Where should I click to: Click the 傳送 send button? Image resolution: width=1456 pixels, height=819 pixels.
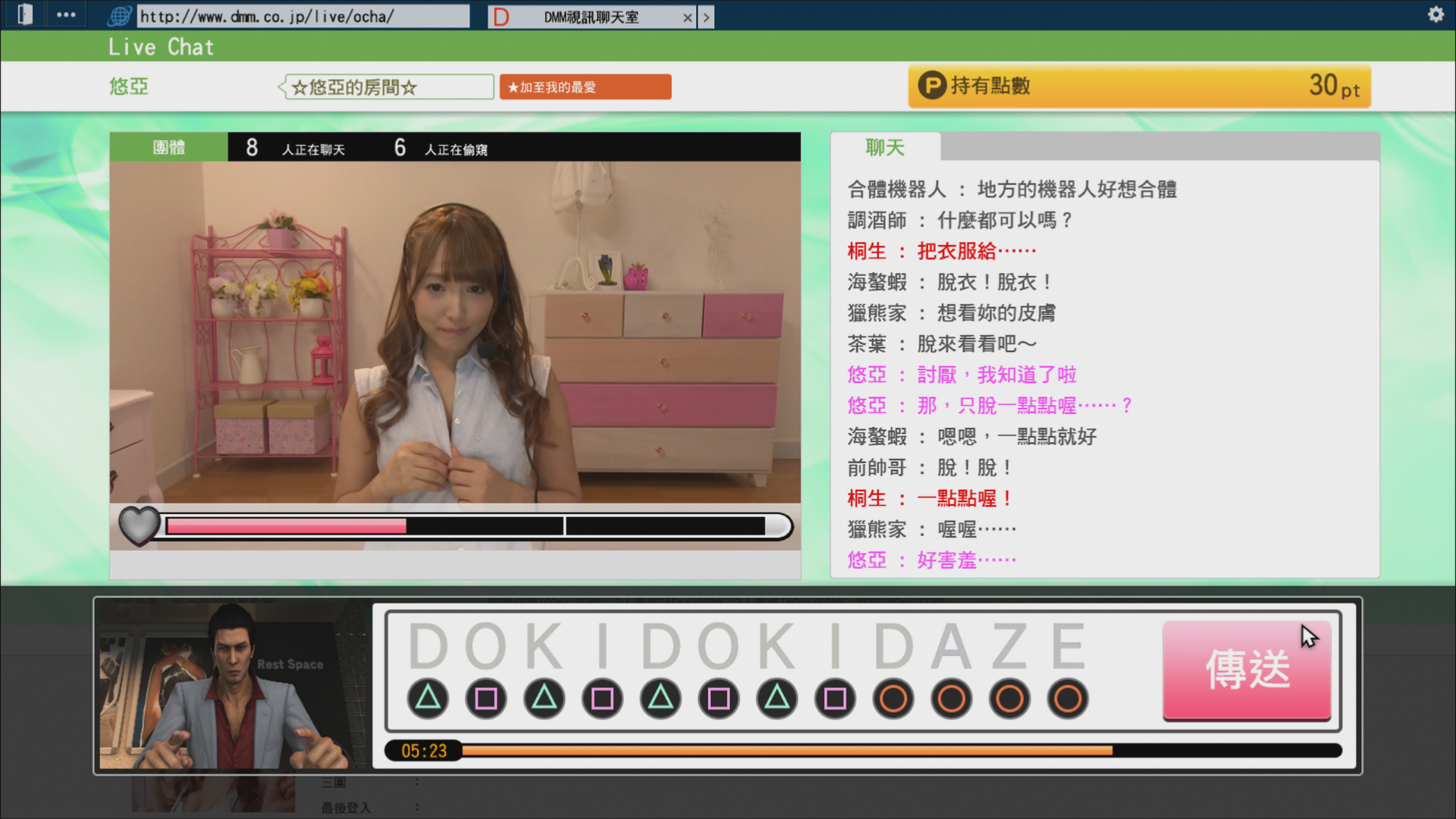[x=1247, y=670]
